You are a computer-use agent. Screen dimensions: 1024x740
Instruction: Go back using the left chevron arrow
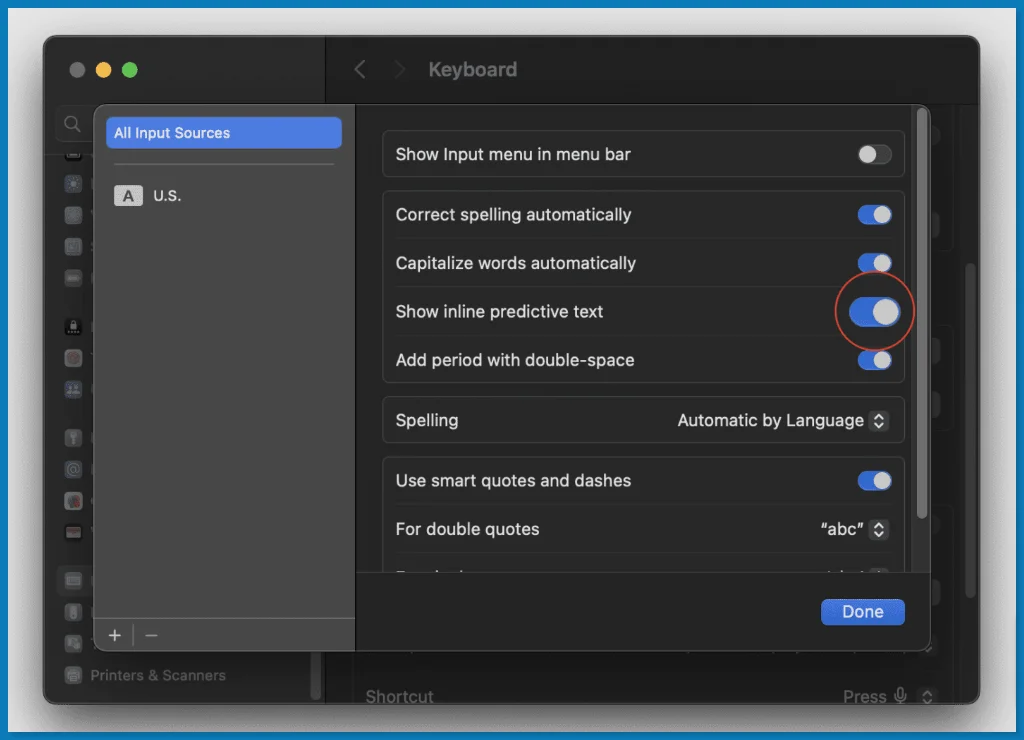pos(361,70)
